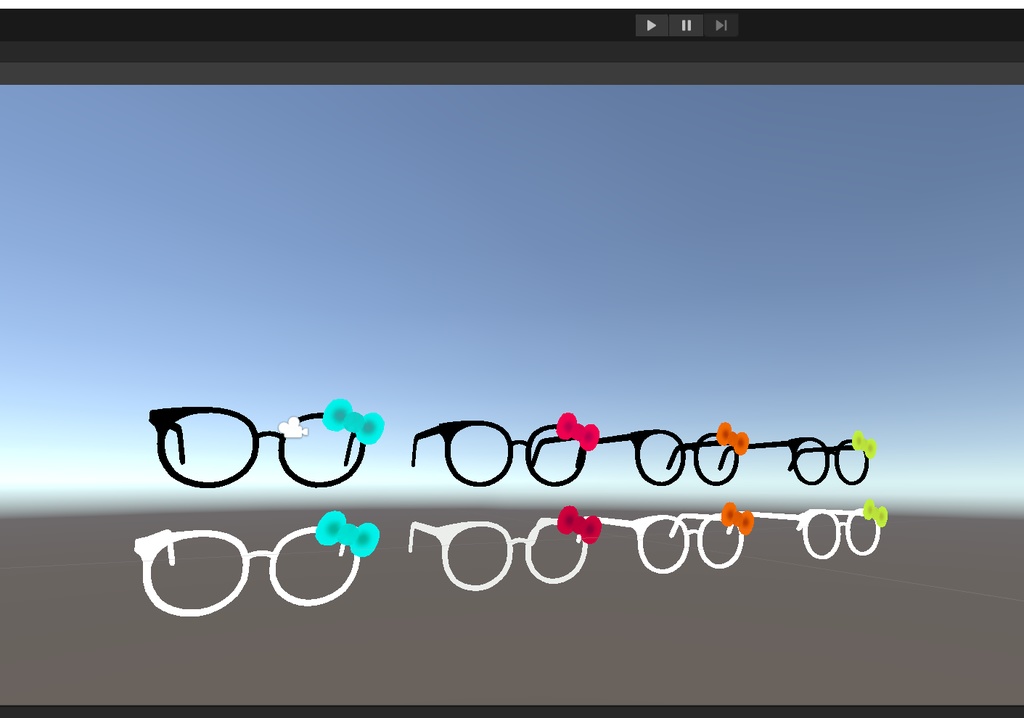This screenshot has height=718, width=1024.
Task: Select the orange bow on black glasses
Action: pos(732,438)
